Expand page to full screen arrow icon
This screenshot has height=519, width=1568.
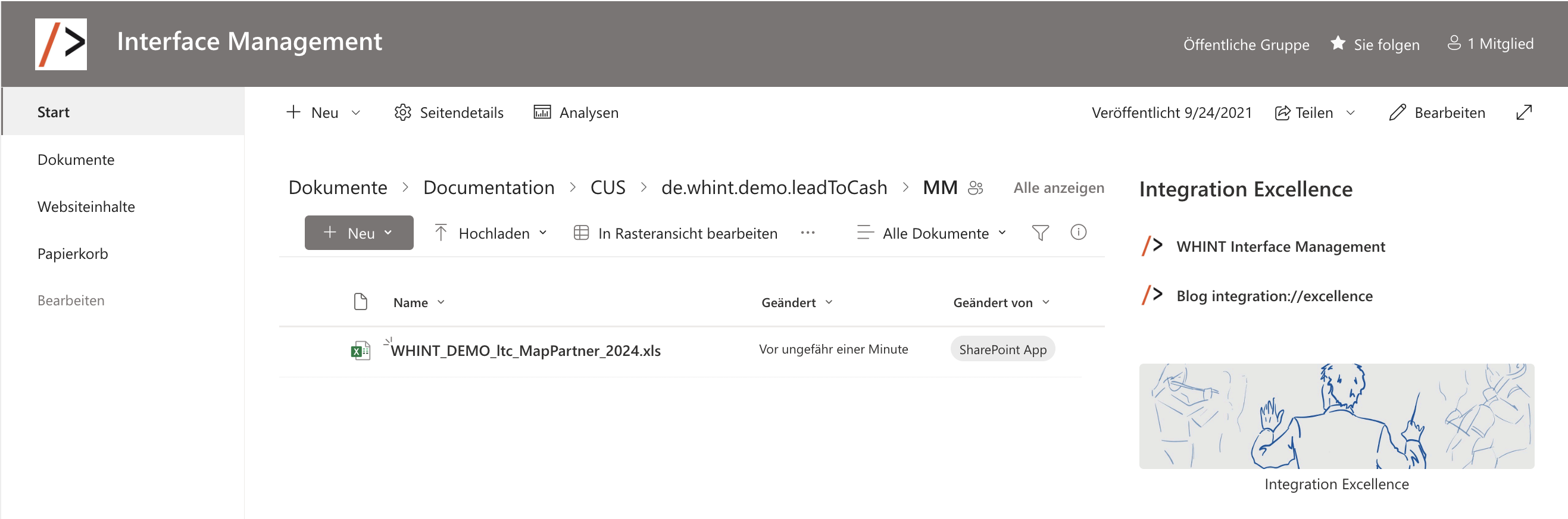[1523, 112]
